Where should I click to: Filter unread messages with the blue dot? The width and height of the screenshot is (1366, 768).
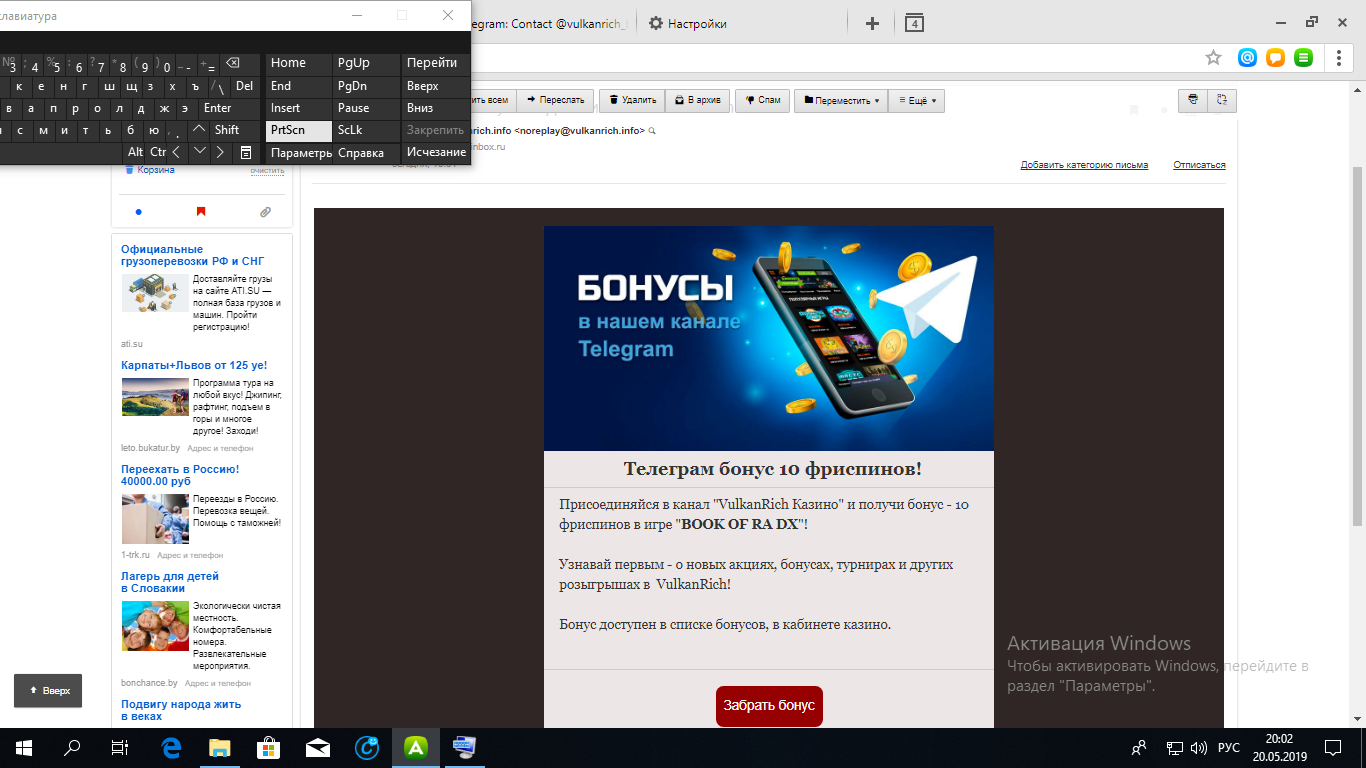click(x=139, y=212)
